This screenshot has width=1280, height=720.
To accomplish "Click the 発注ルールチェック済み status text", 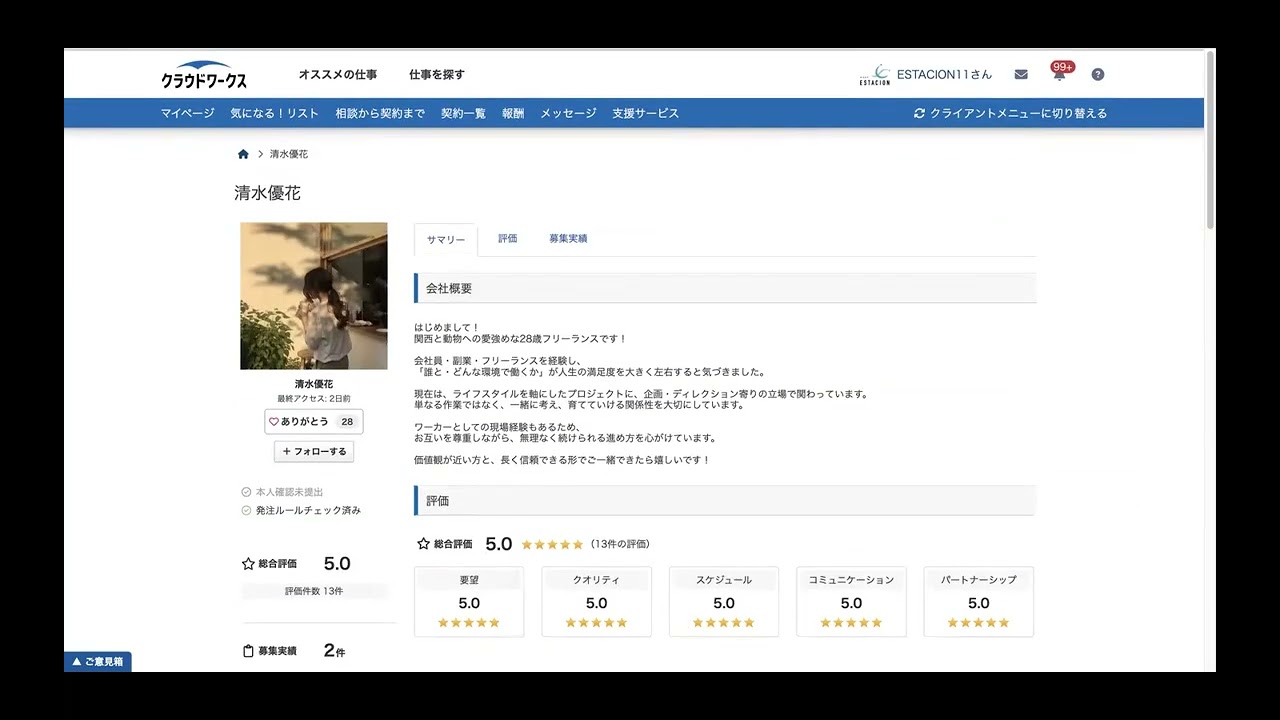I will coord(308,510).
